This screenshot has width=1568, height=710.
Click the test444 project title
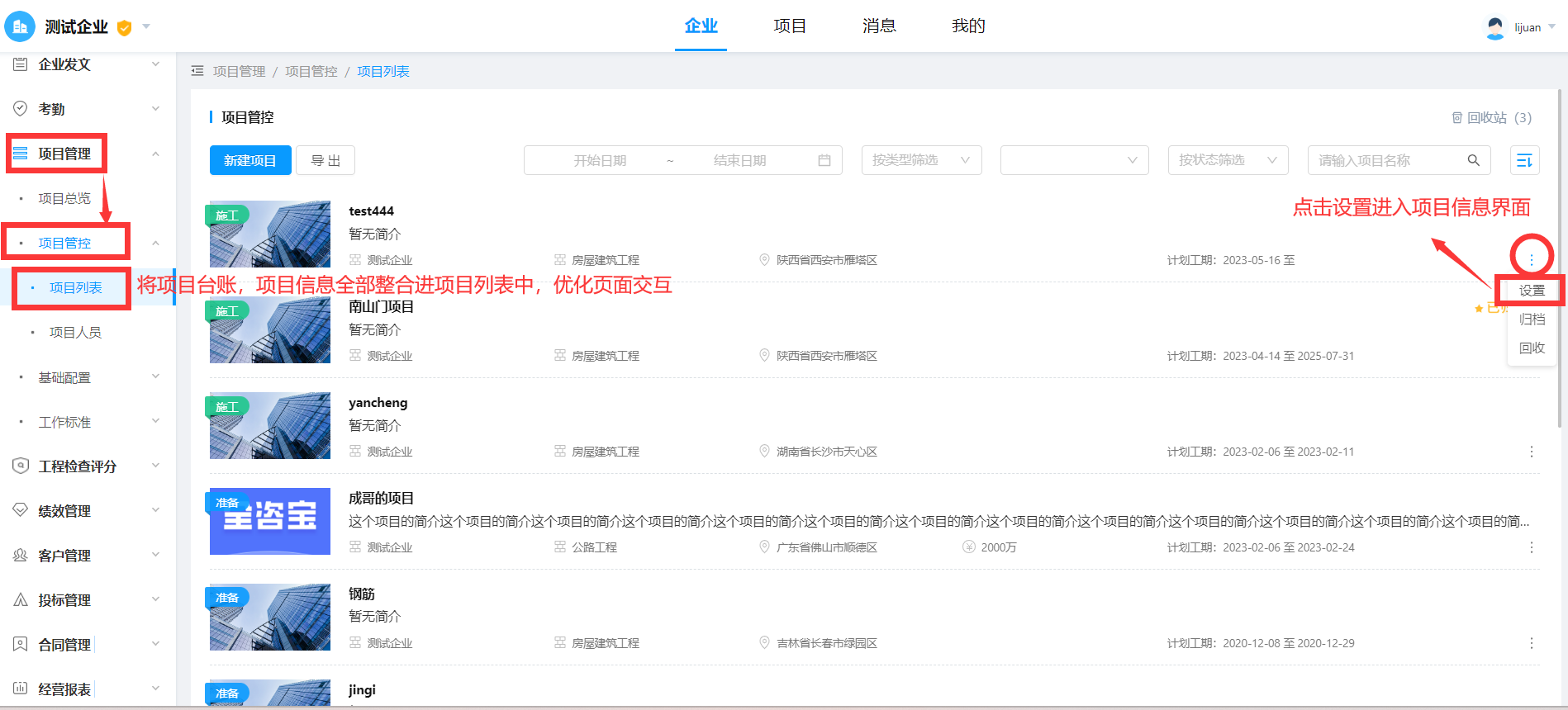pyautogui.click(x=372, y=211)
